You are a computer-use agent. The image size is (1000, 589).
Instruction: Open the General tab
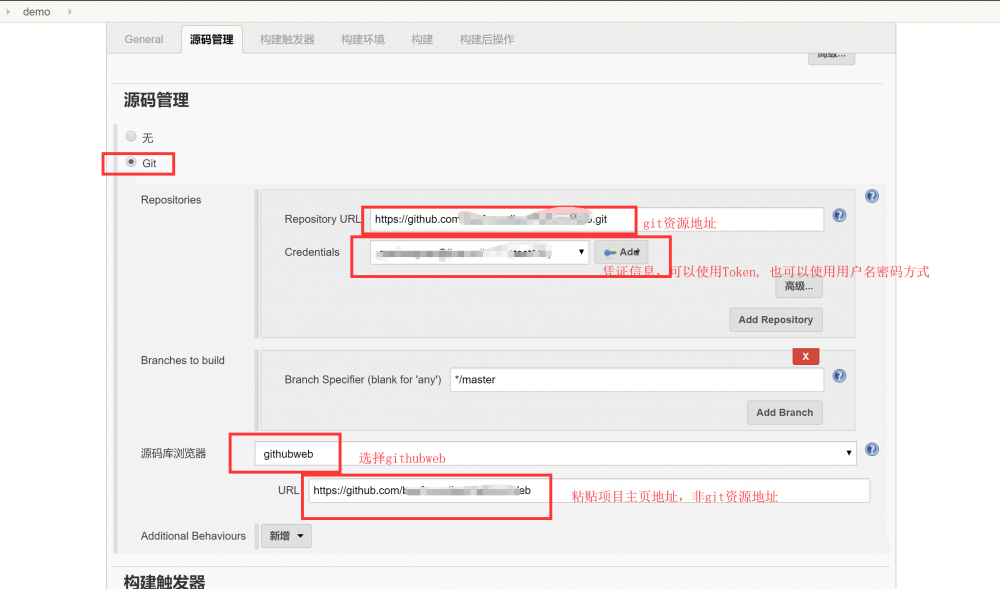[143, 39]
